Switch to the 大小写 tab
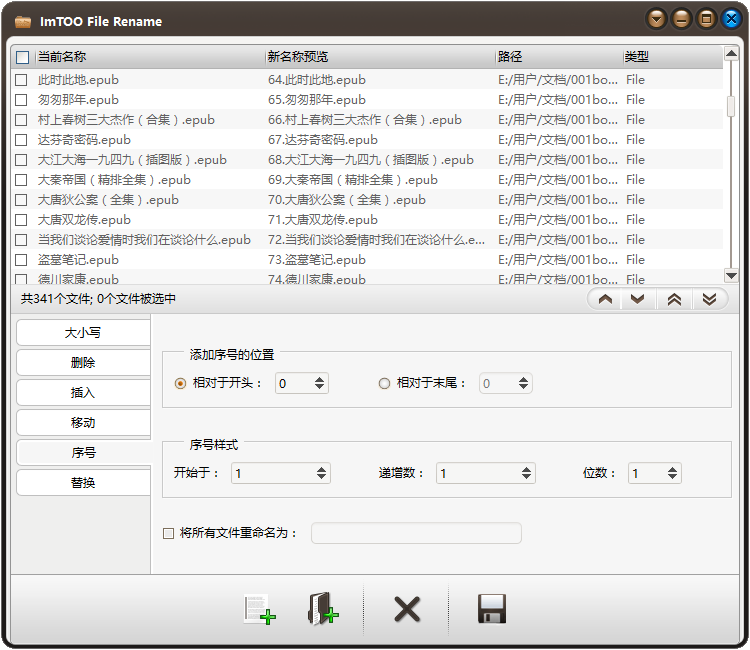Screen dimensions: 750x650 pyautogui.click(x=83, y=333)
